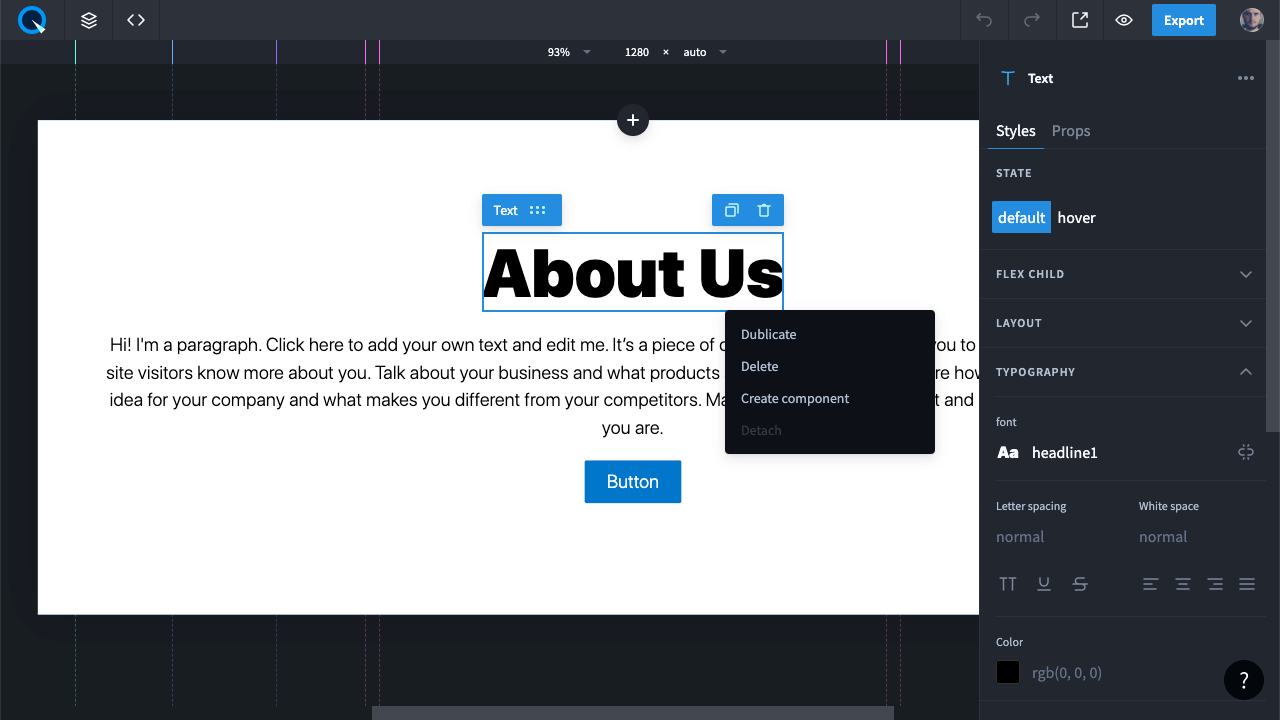Toggle strikethrough text formatting
The height and width of the screenshot is (720, 1280).
(x=1080, y=584)
